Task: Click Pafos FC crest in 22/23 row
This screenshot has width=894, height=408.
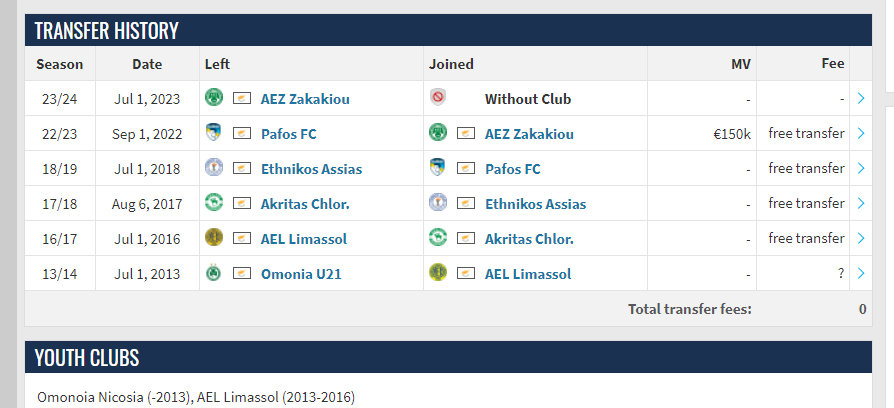Action: click(213, 133)
